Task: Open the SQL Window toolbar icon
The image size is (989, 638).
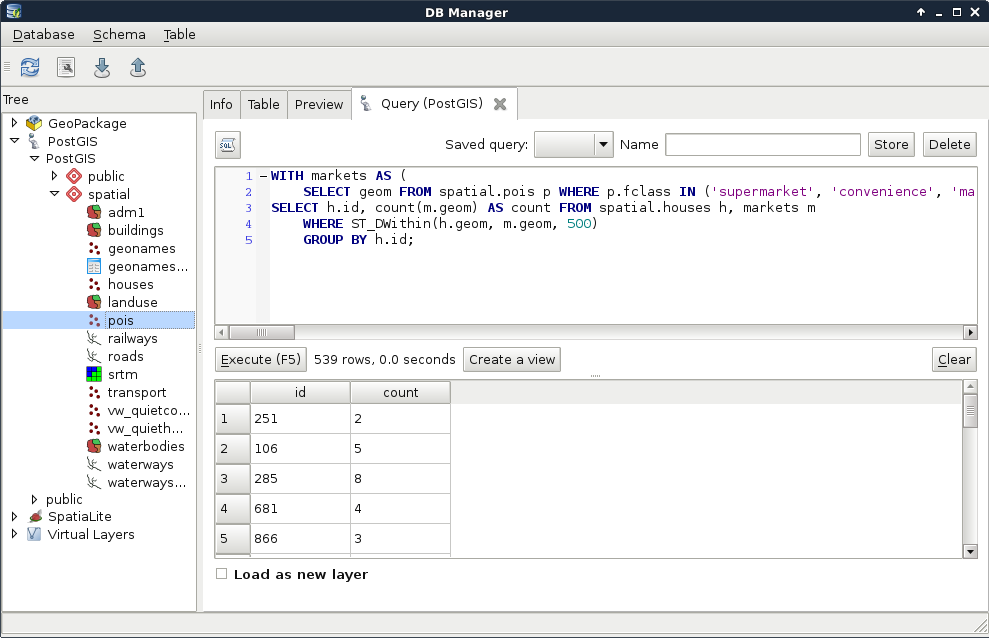Action: [66, 67]
